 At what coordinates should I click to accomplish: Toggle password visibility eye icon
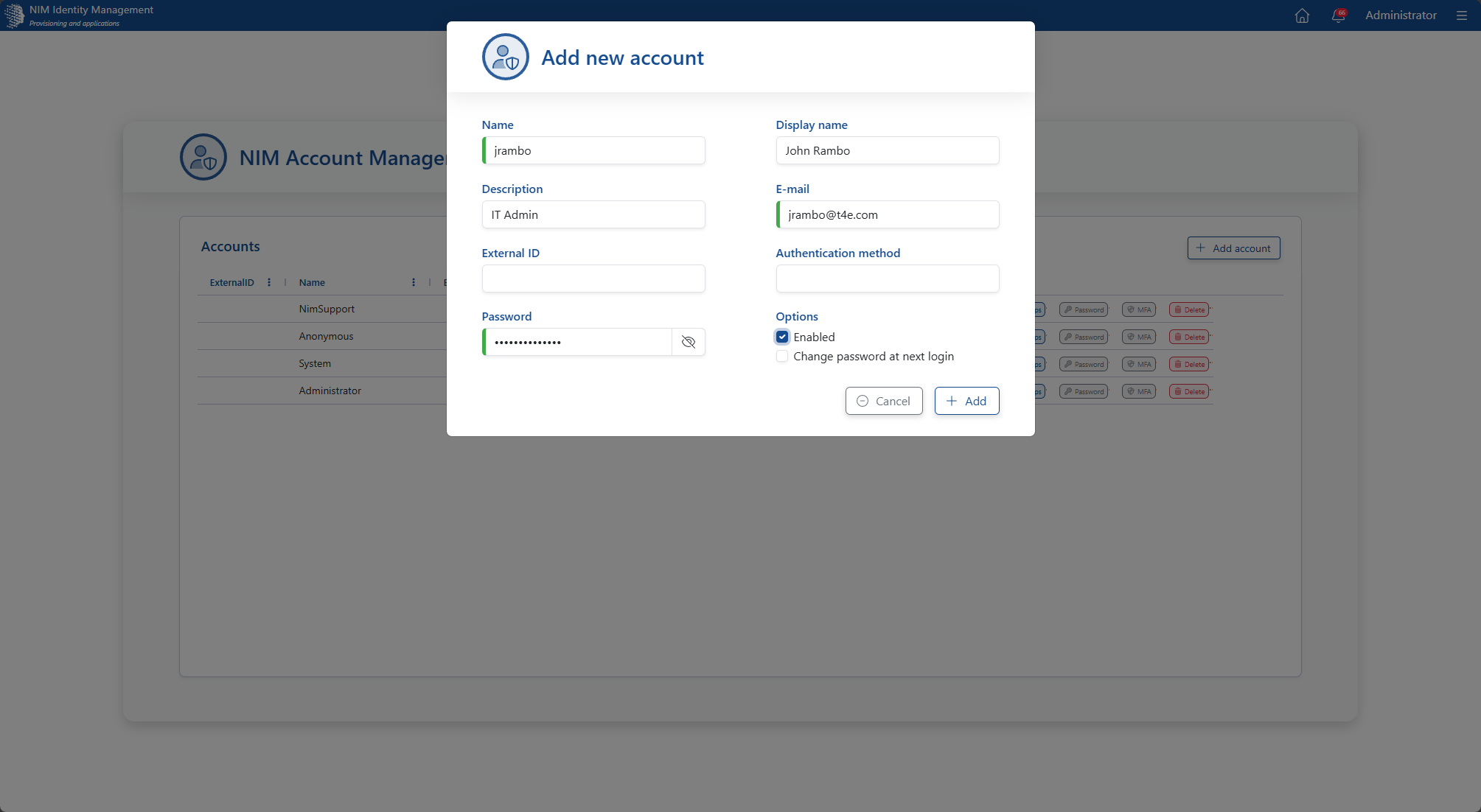[689, 342]
